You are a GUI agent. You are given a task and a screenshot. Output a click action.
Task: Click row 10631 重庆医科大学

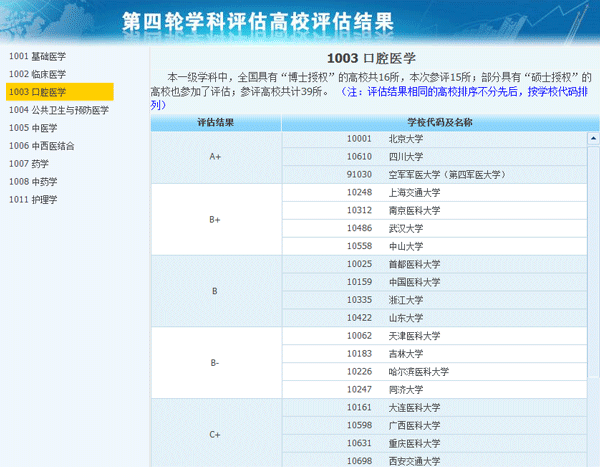tap(434, 443)
